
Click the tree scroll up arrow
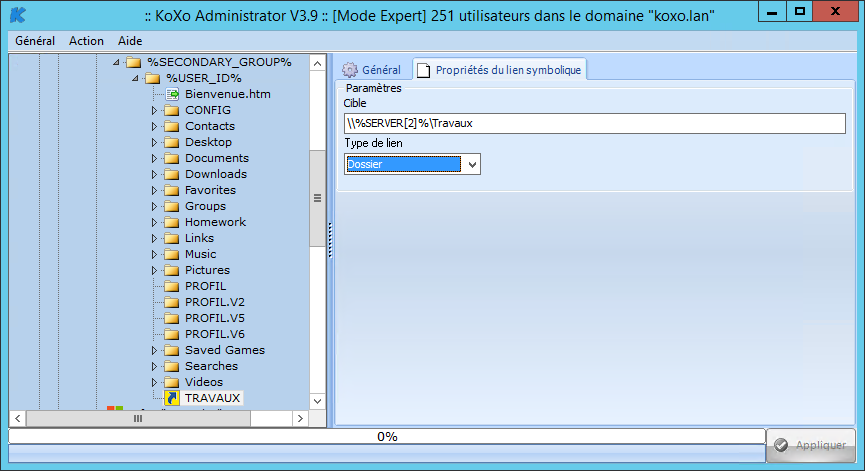pyautogui.click(x=317, y=63)
